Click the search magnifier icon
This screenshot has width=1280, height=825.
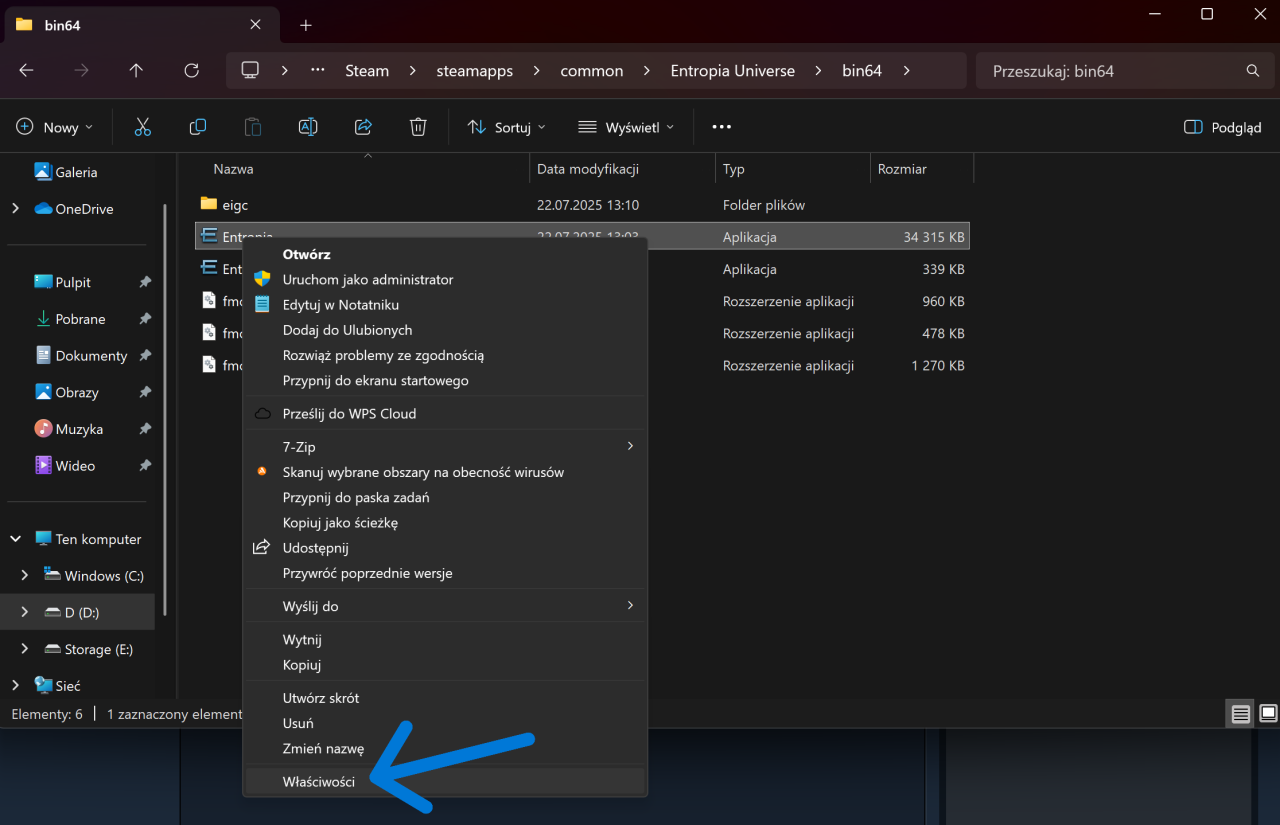[1253, 71]
